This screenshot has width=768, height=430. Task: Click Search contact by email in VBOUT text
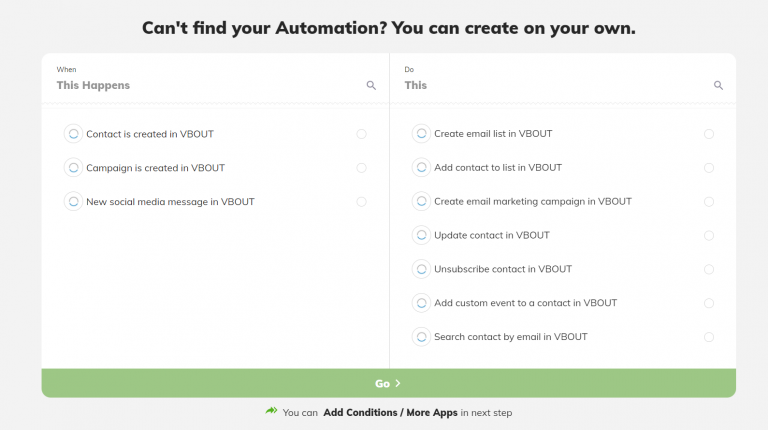click(x=511, y=336)
